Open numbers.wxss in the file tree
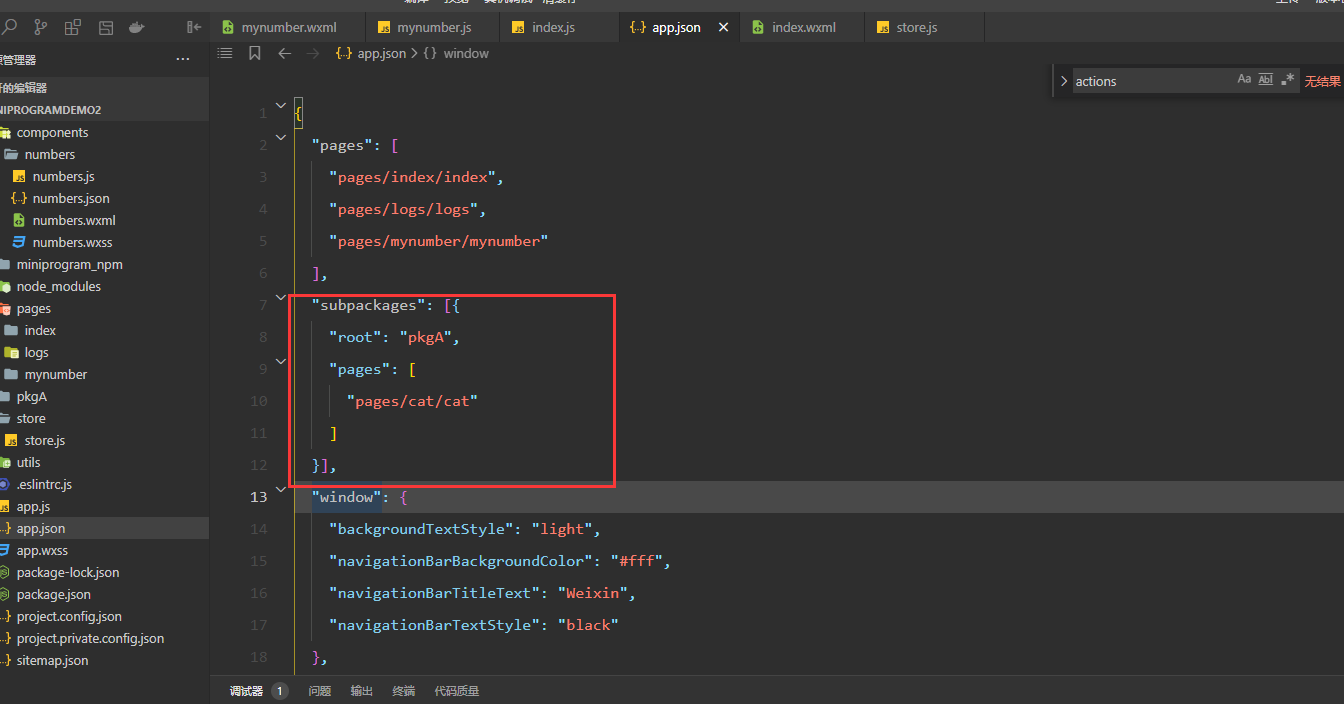The height and width of the screenshot is (704, 1344). (x=104, y=242)
